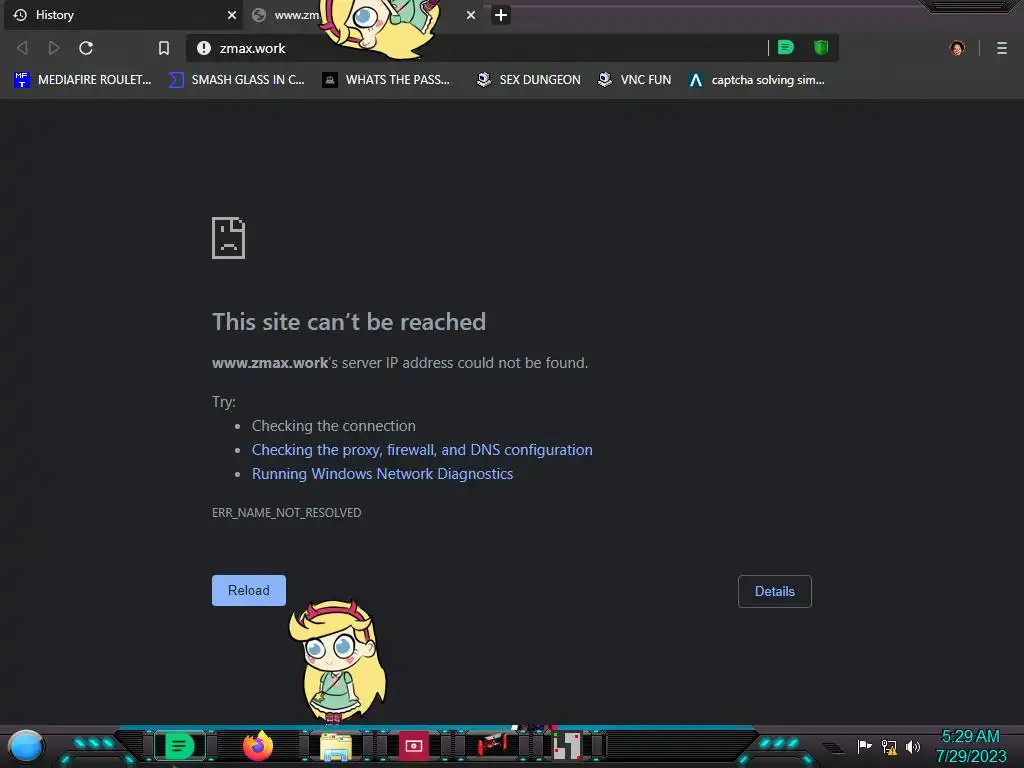1024x768 pixels.
Task: Open WHATS THE PASS... bookmark
Action: (x=386, y=80)
